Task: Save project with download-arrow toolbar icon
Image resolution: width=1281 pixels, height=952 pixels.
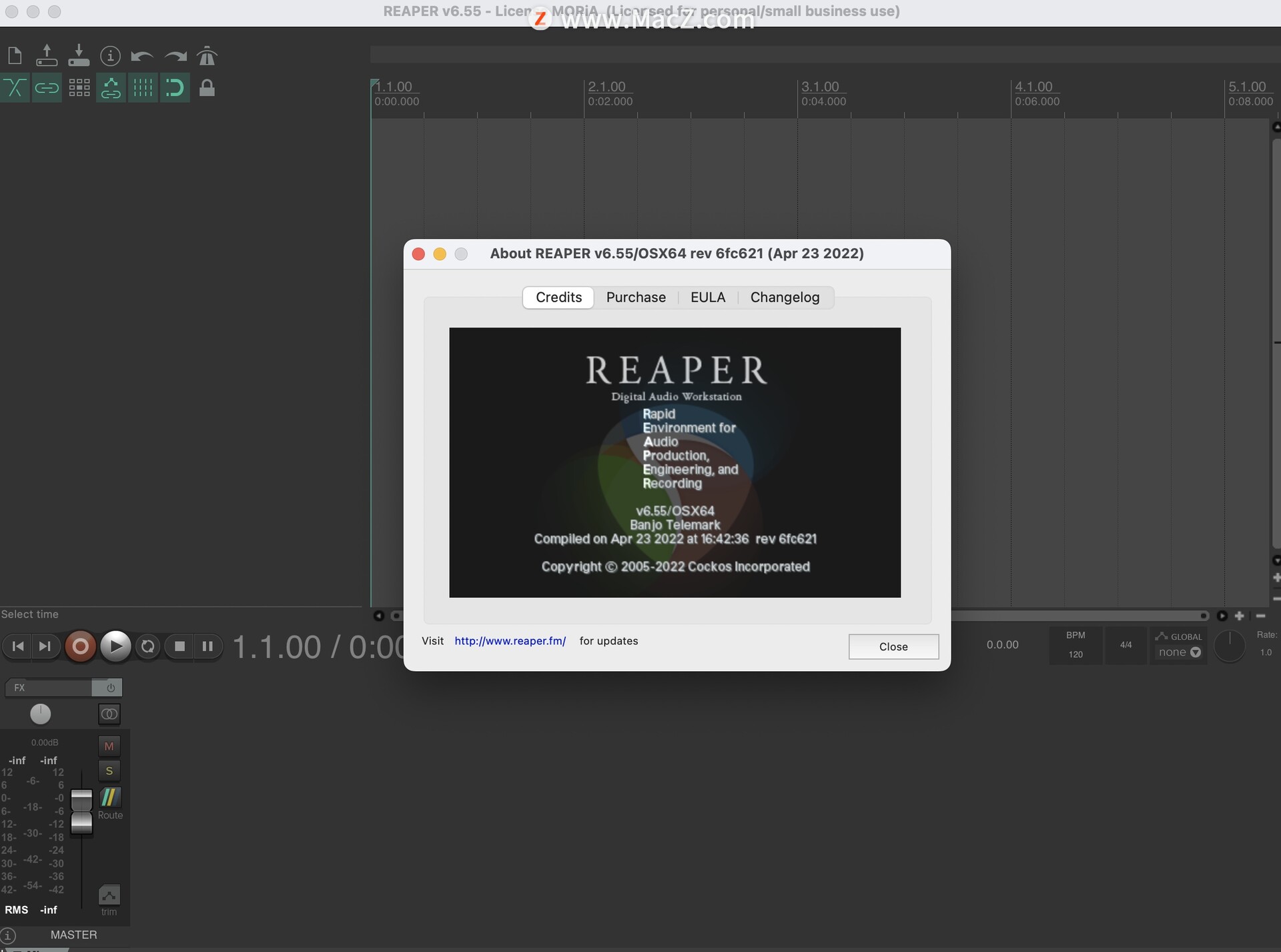Action: (79, 56)
